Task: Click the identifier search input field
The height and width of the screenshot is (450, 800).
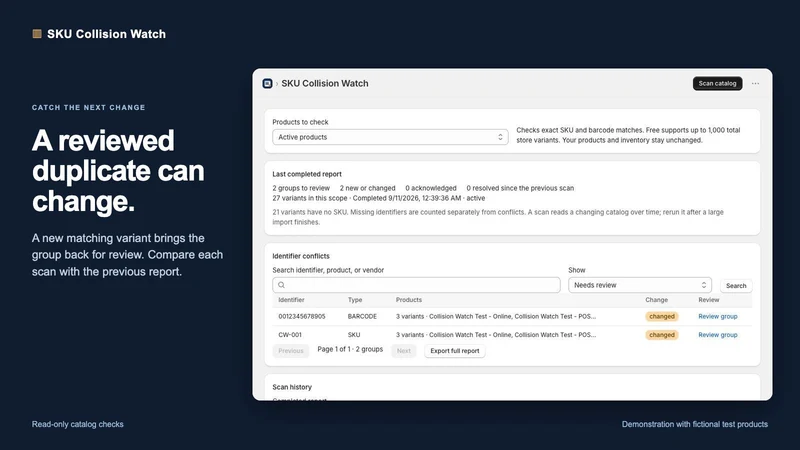Action: pos(416,285)
